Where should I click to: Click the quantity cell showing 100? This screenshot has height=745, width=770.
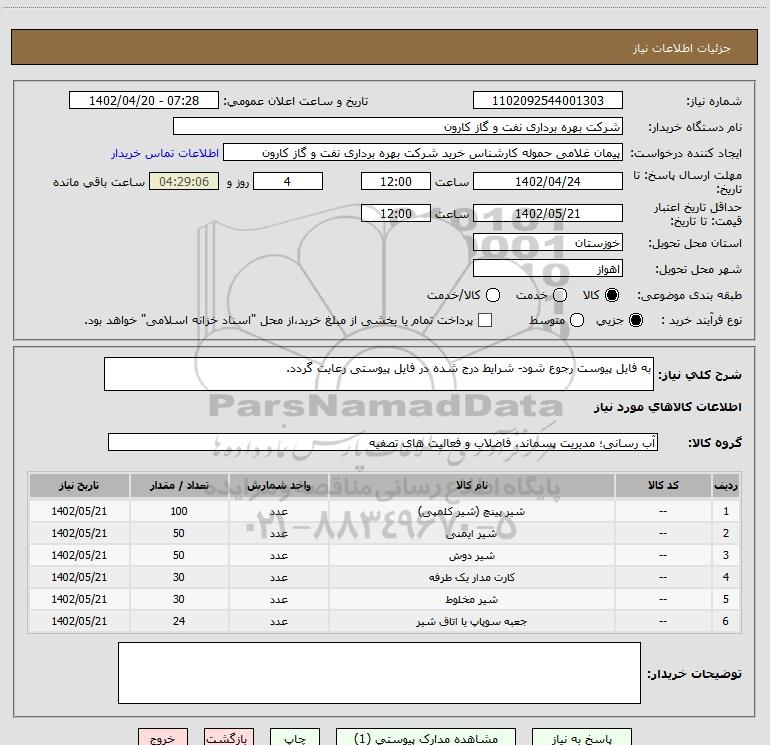click(x=179, y=511)
